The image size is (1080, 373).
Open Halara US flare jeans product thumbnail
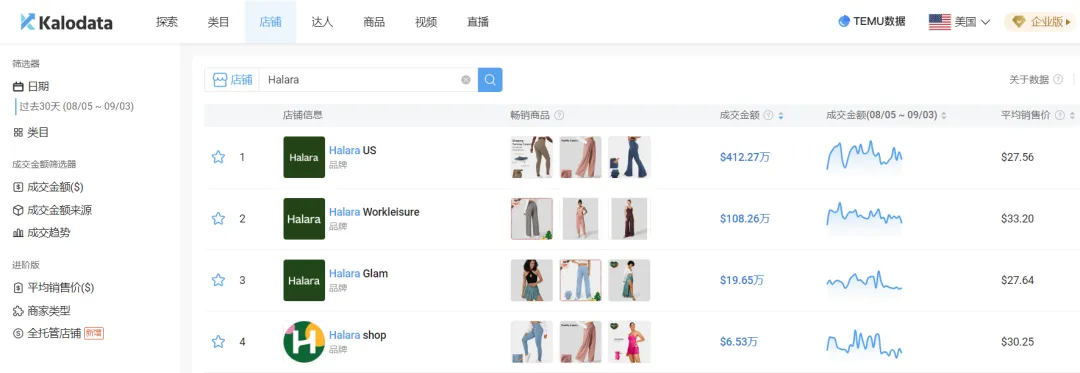tap(629, 157)
